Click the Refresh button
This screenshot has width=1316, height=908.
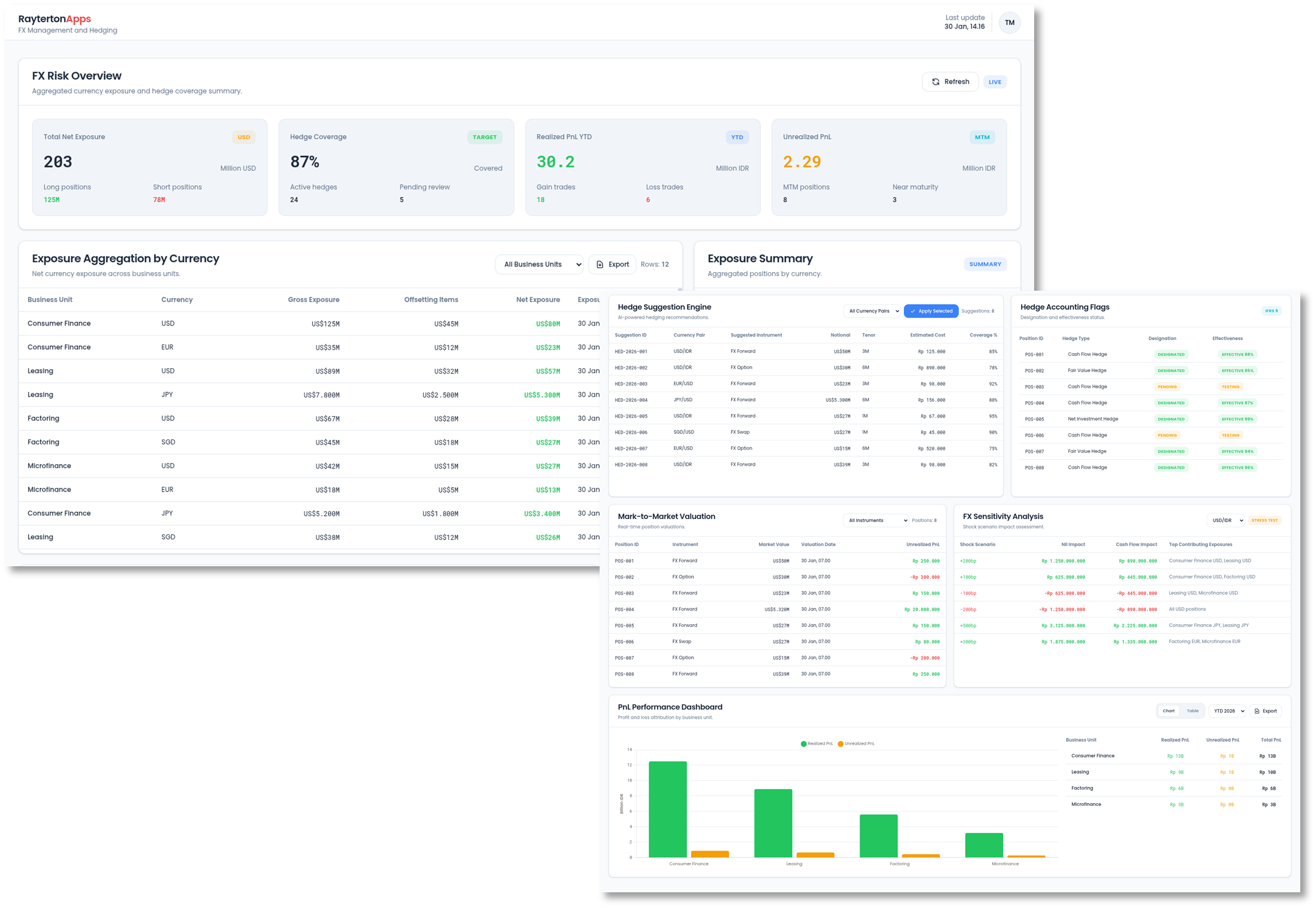tap(950, 81)
